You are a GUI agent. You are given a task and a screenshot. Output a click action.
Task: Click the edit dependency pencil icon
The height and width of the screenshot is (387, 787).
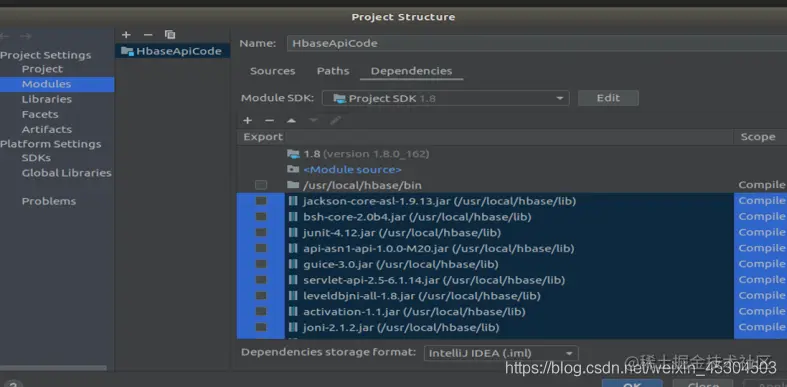(335, 120)
